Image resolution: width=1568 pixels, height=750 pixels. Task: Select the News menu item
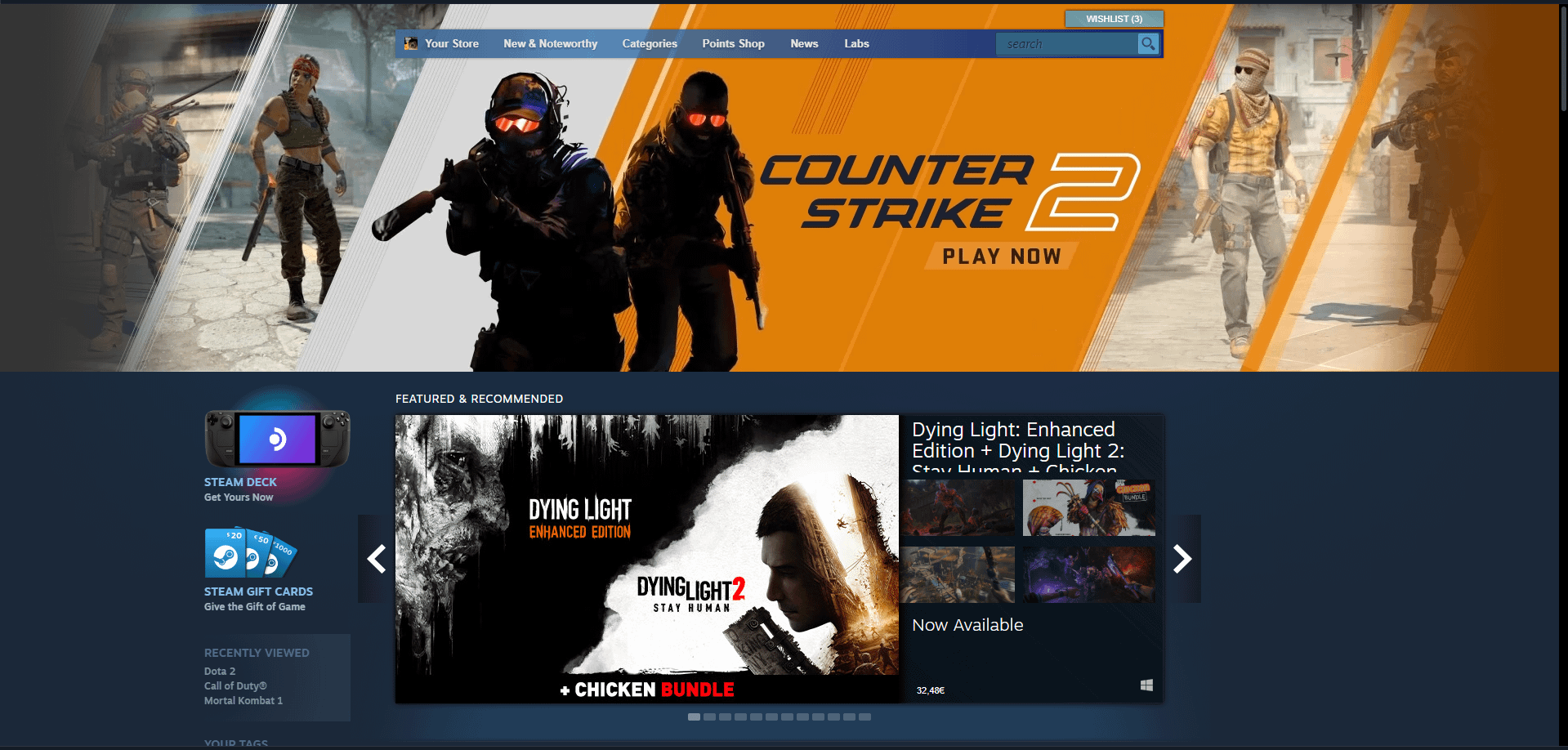tap(804, 43)
